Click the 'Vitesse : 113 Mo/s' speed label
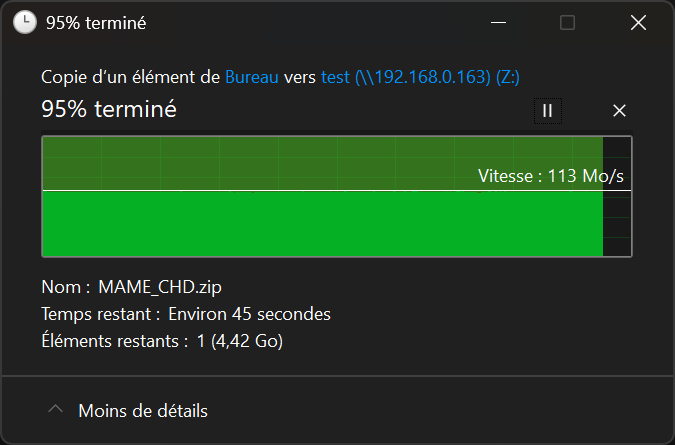 [551, 176]
